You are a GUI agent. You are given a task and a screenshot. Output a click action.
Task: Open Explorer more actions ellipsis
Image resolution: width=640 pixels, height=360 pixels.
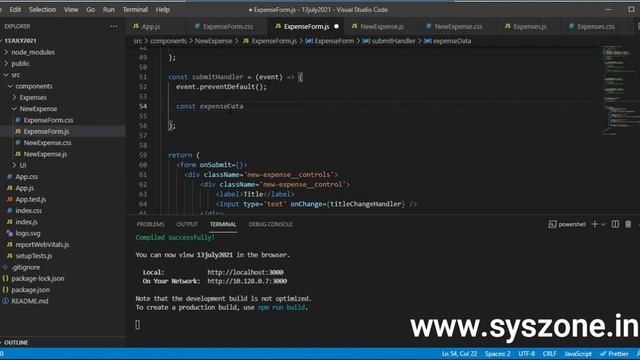113,26
